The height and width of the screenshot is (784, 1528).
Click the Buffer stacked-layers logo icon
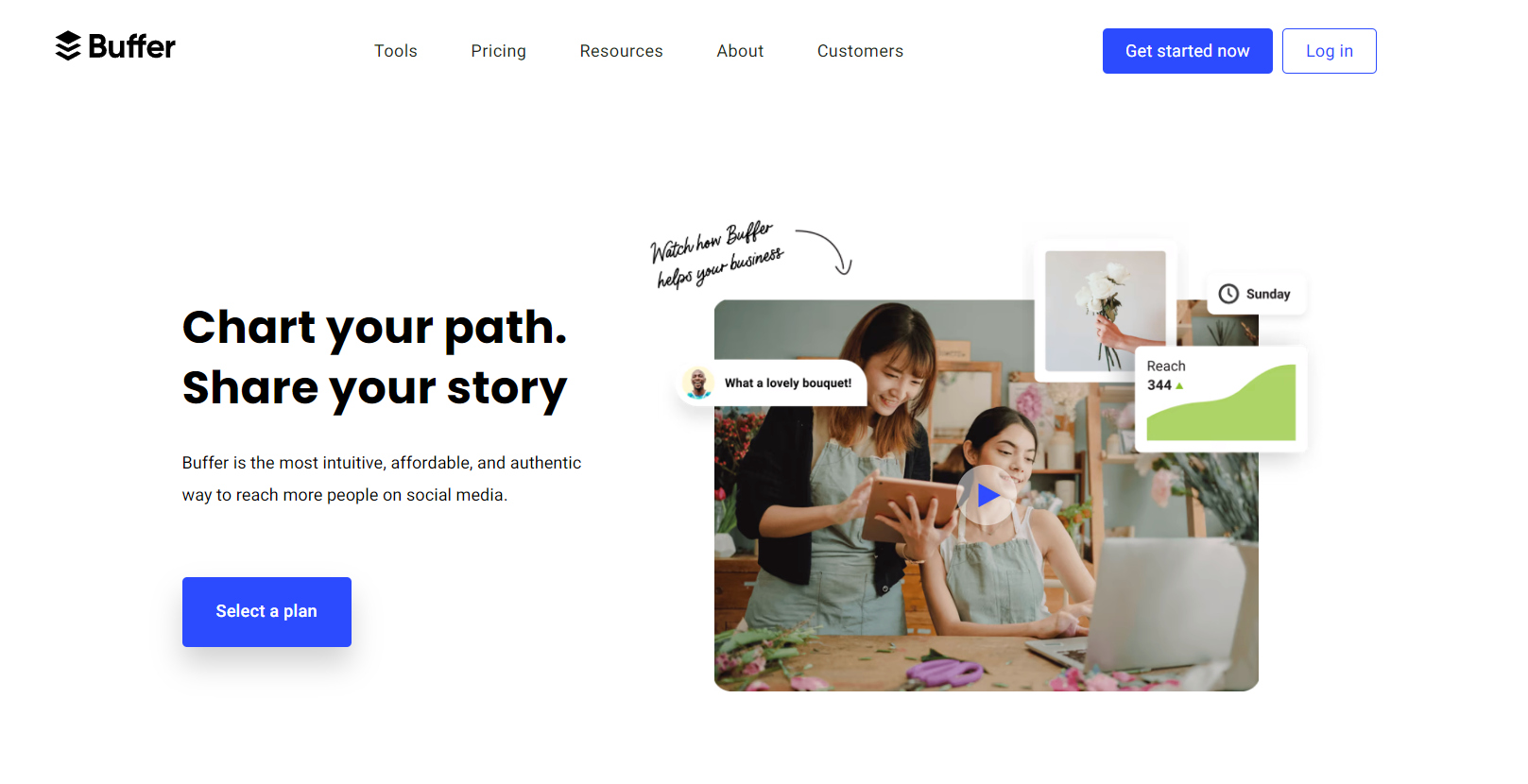68,45
